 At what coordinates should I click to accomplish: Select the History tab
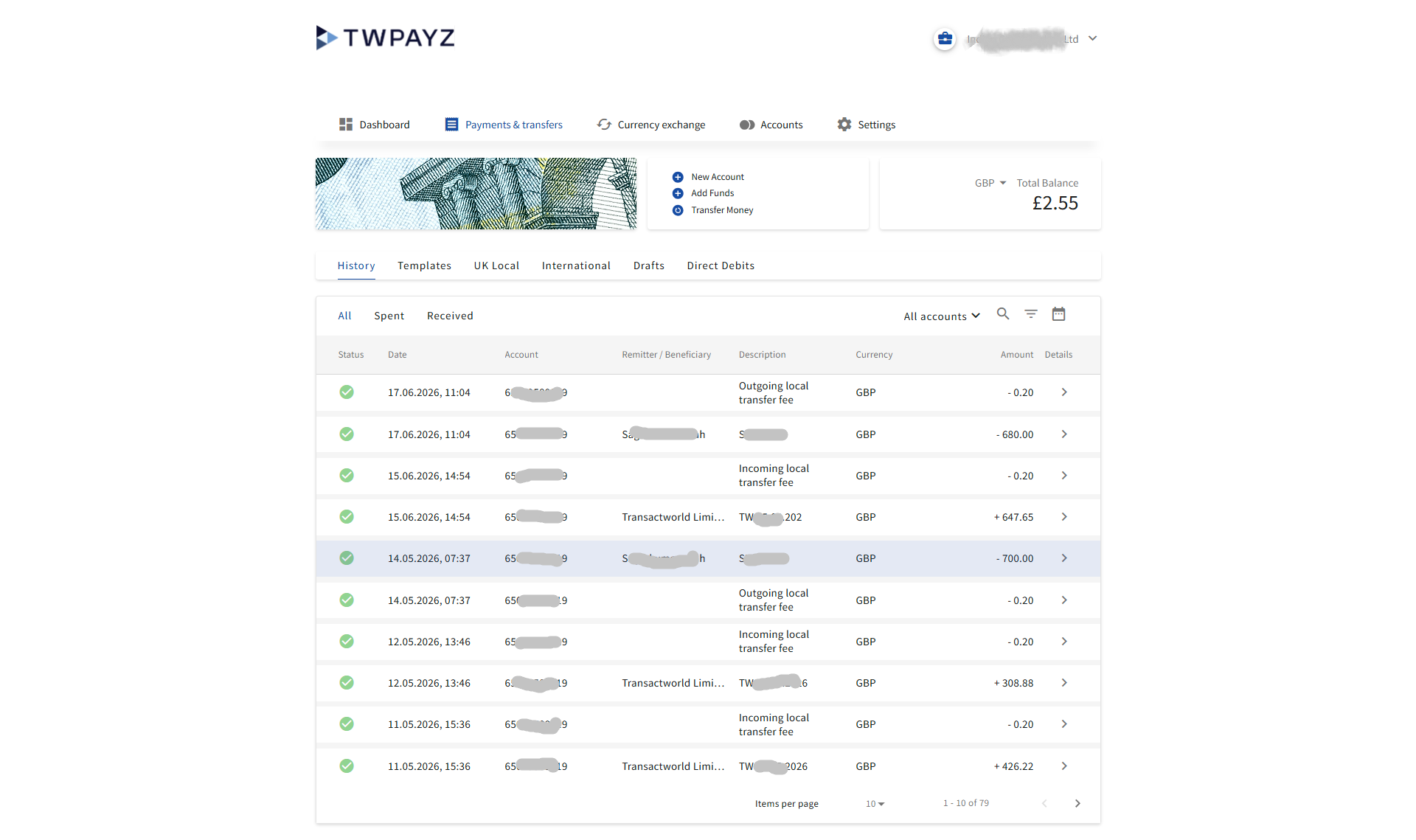pyautogui.click(x=356, y=265)
